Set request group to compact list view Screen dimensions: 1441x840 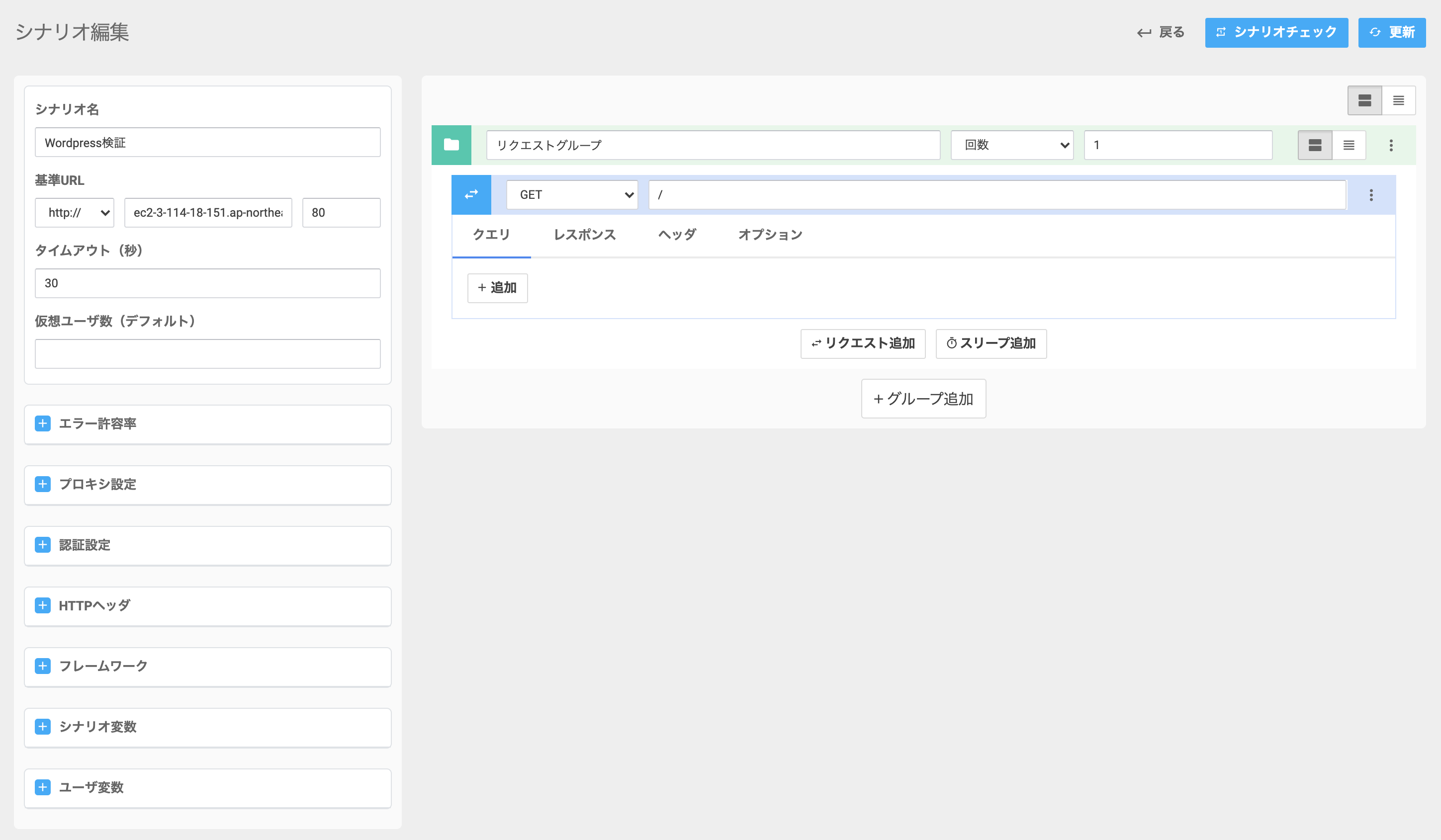tap(1349, 145)
